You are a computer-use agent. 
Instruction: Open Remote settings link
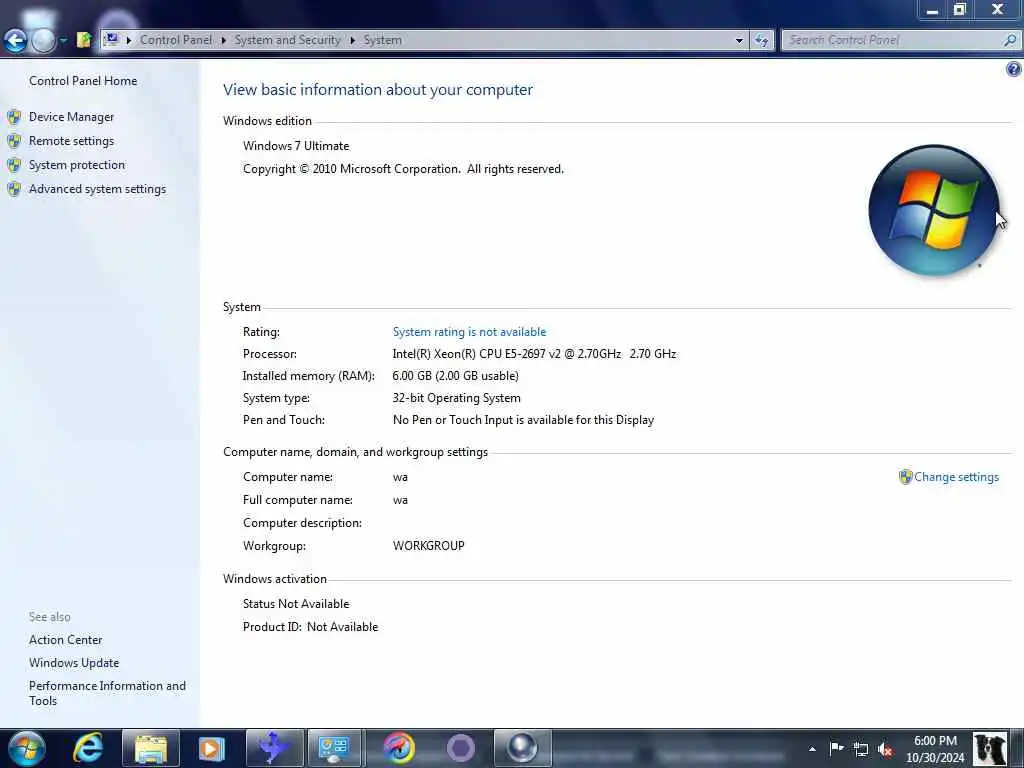tap(71, 141)
